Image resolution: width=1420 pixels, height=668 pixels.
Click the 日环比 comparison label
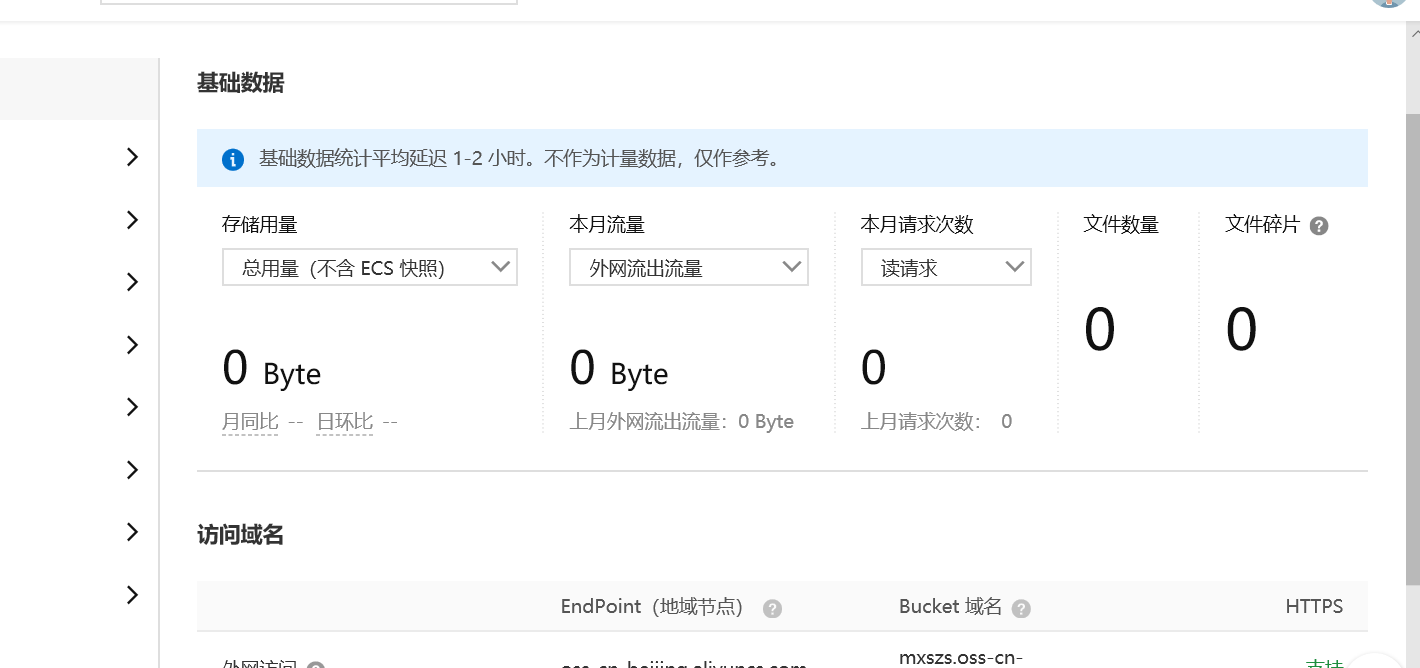[345, 422]
